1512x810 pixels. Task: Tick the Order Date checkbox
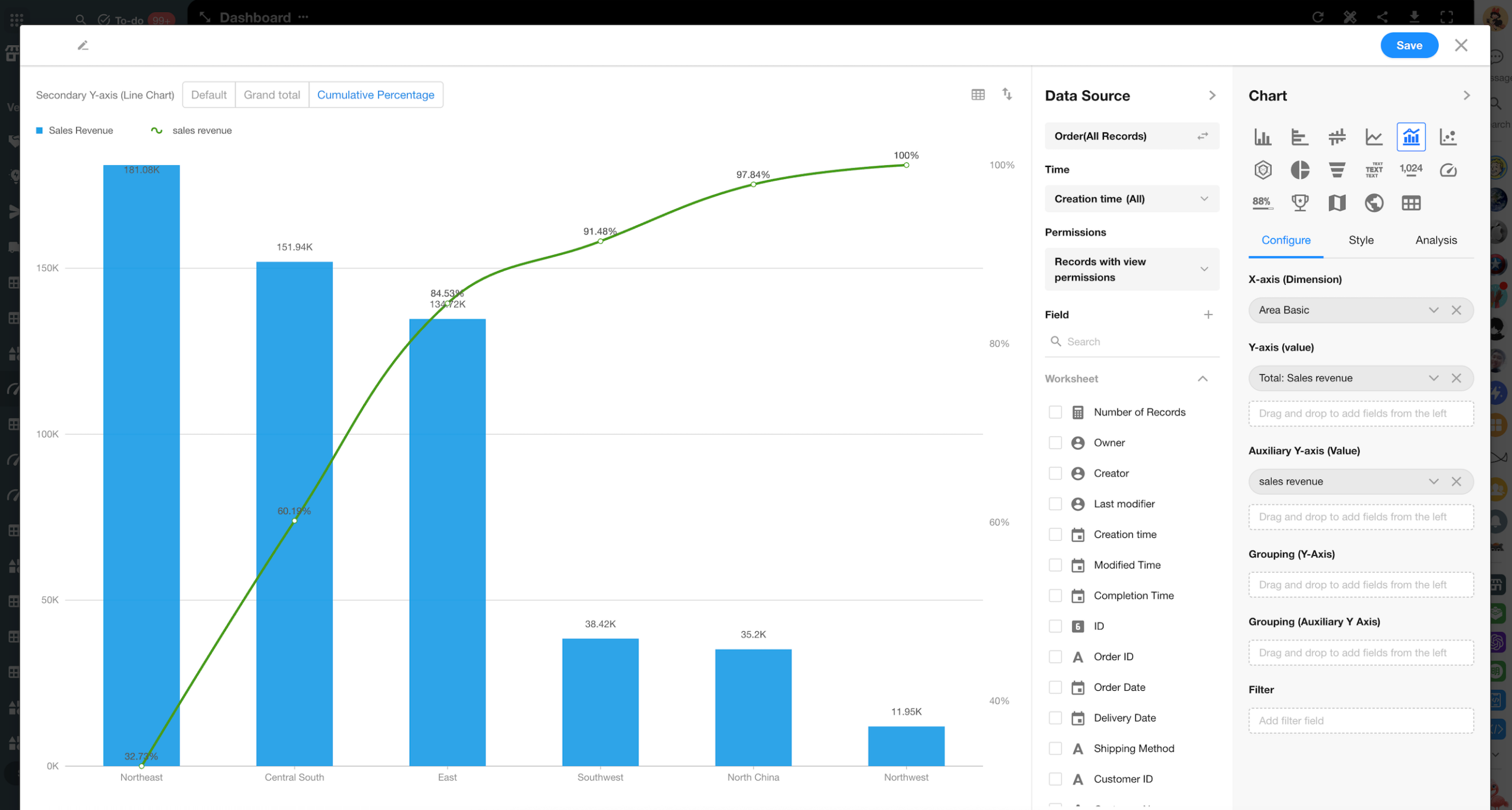click(x=1055, y=687)
